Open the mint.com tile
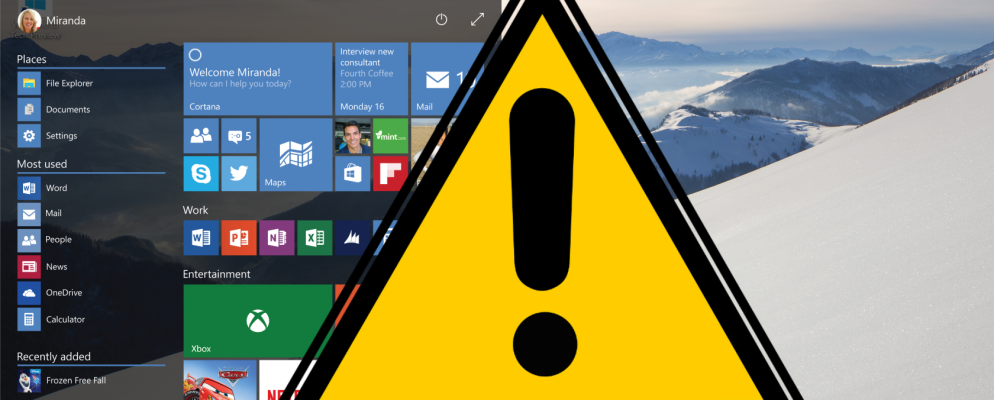The width and height of the screenshot is (994, 400). [x=390, y=136]
